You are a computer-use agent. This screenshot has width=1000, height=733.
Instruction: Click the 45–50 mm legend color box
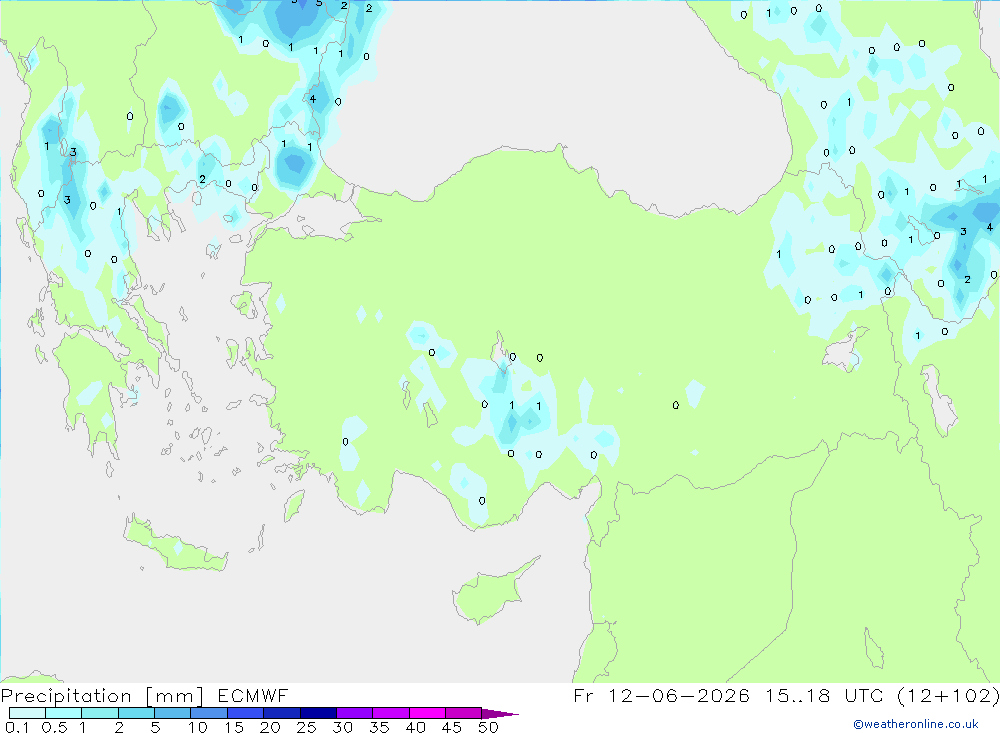click(463, 713)
